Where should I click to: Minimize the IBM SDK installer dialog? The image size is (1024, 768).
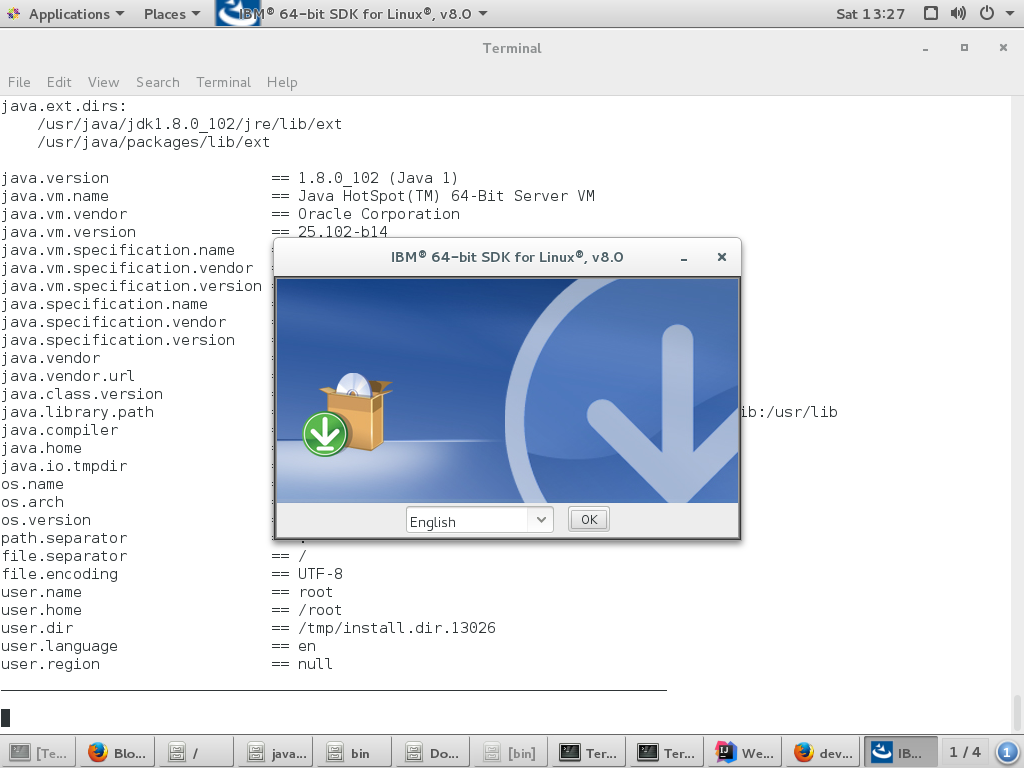[684, 258]
